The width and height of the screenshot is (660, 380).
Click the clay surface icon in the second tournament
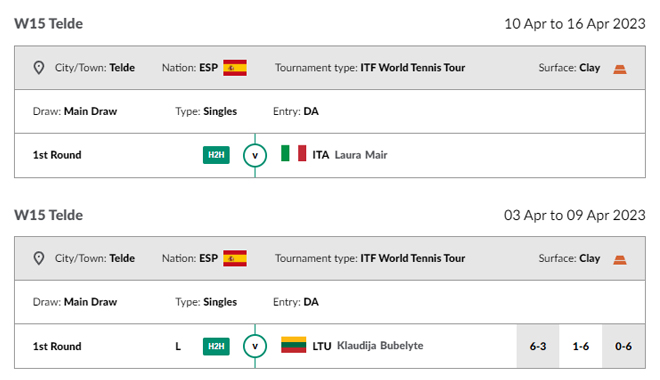coord(620,260)
